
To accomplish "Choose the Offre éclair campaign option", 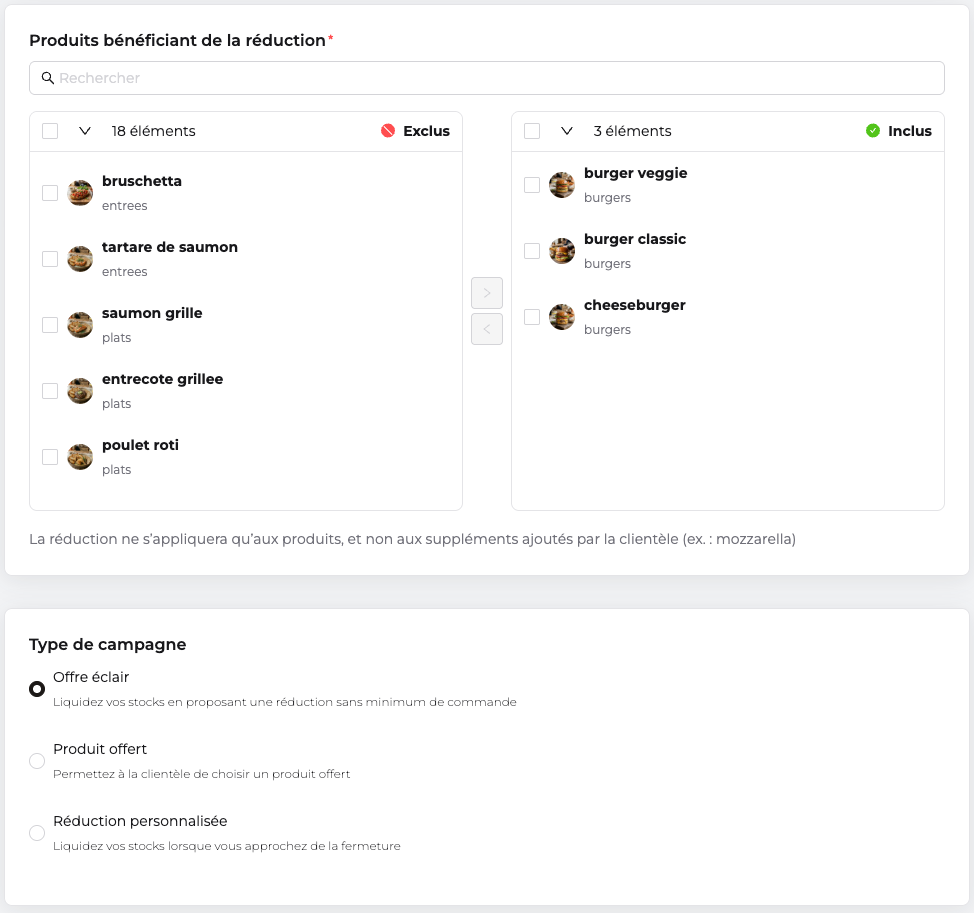I will (x=37, y=689).
